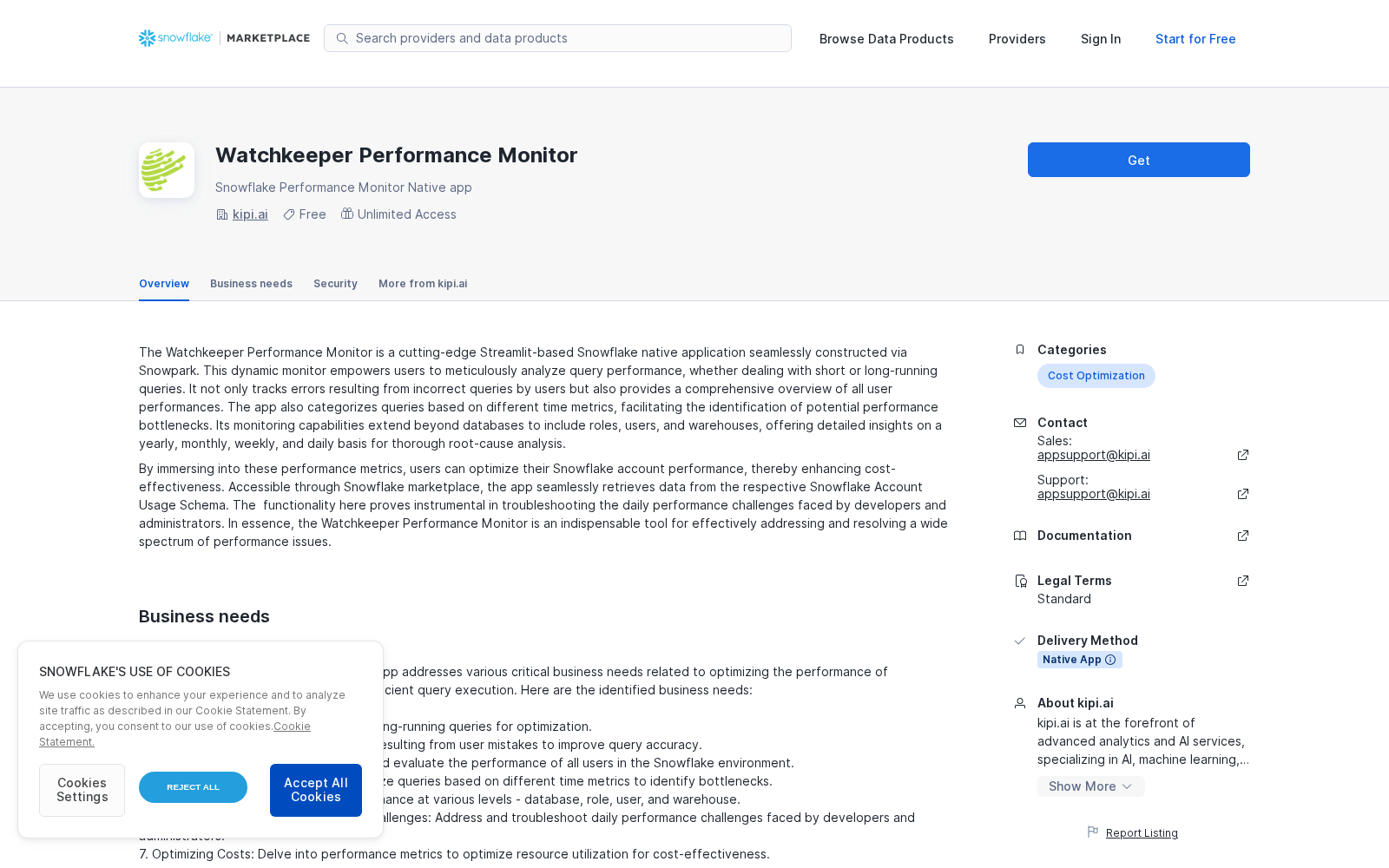The image size is (1389, 868).
Task: Select the Cost Optimization category chip
Action: pos(1096,376)
